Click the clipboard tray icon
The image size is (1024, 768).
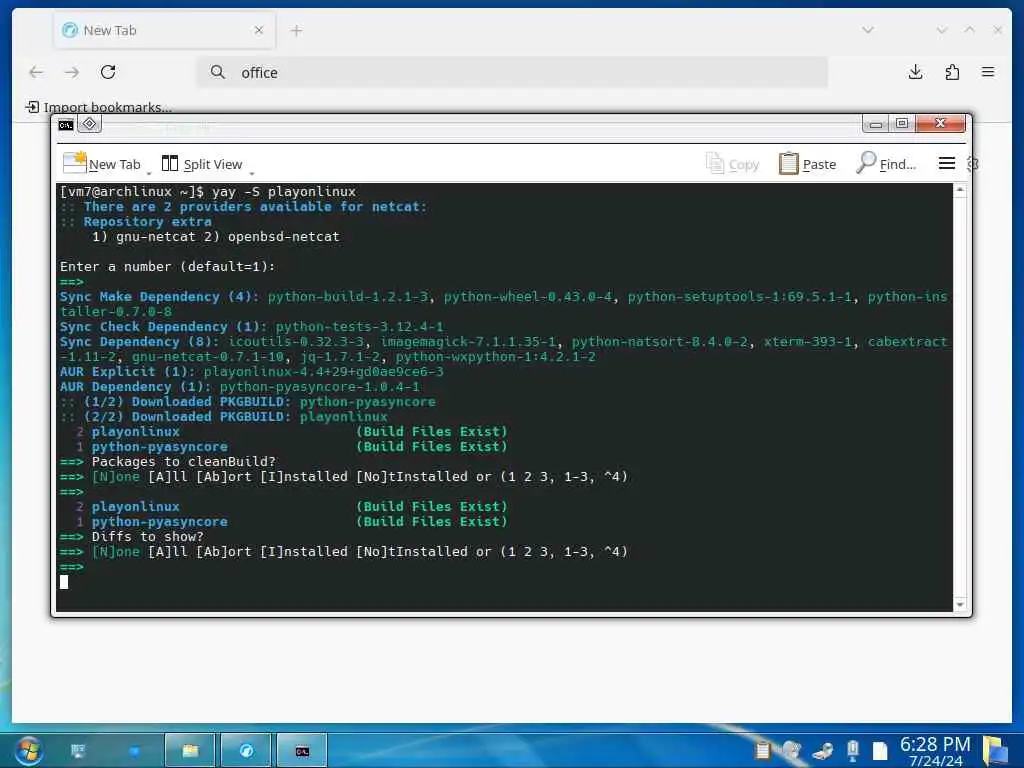point(761,751)
